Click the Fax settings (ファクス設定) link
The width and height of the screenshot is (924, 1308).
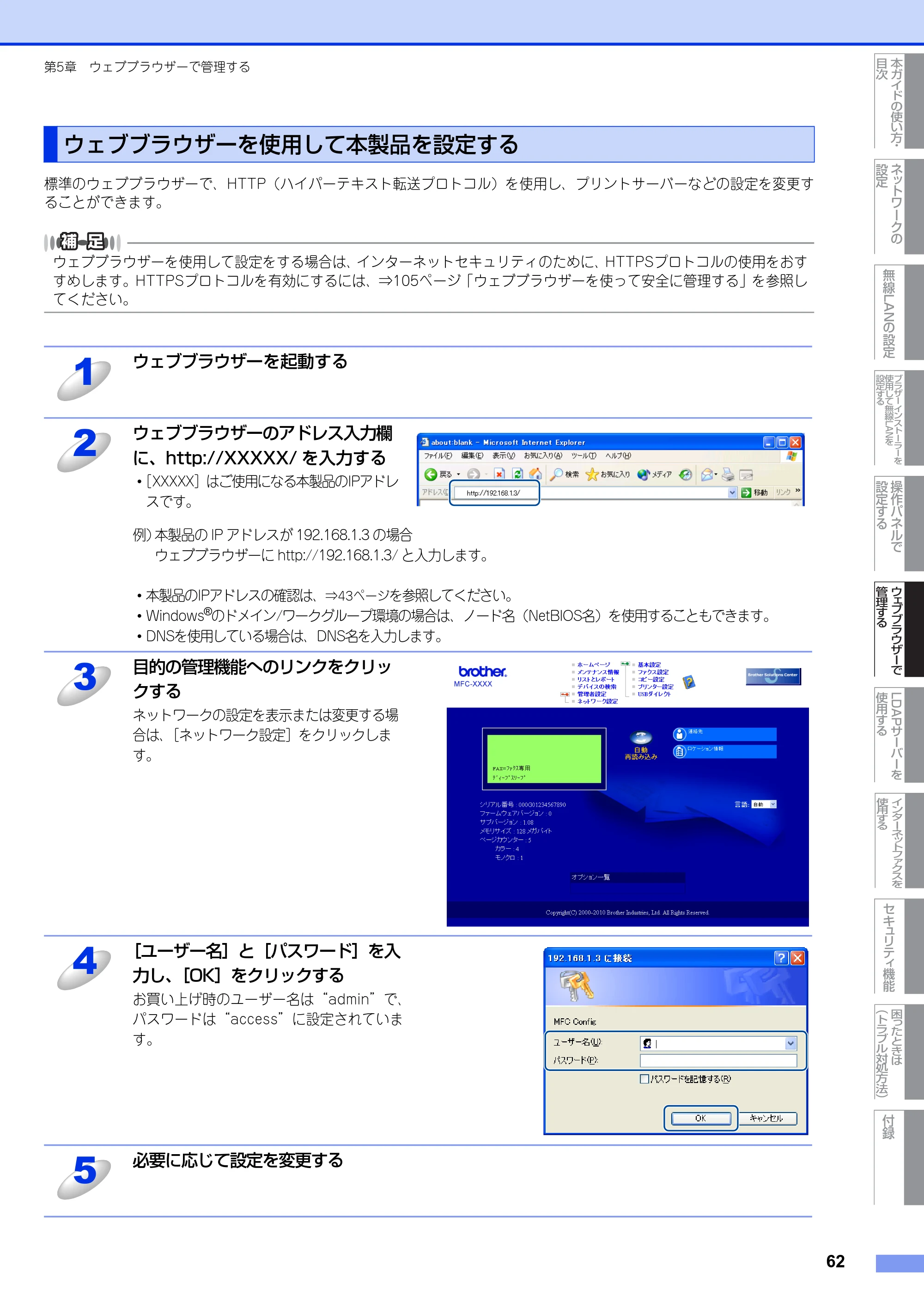coord(653,672)
